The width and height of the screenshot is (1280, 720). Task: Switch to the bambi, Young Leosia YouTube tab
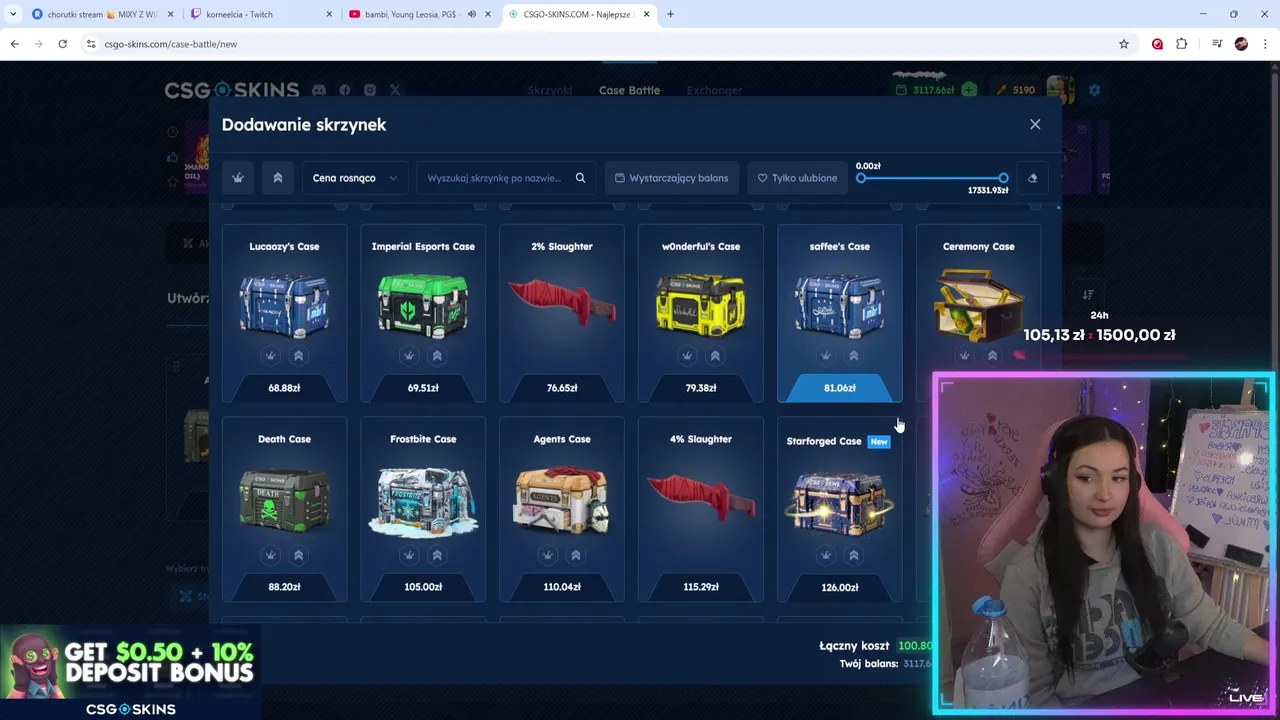tap(420, 14)
